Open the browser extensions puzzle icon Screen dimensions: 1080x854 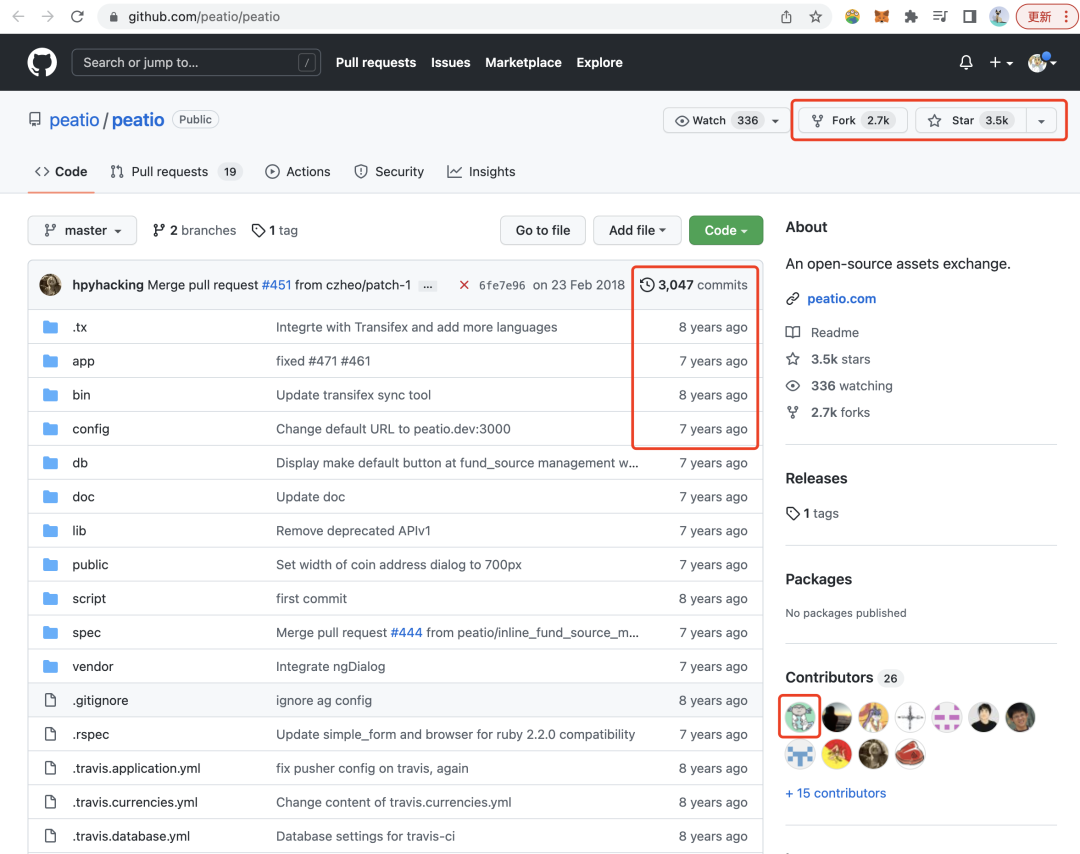pyautogui.click(x=911, y=17)
